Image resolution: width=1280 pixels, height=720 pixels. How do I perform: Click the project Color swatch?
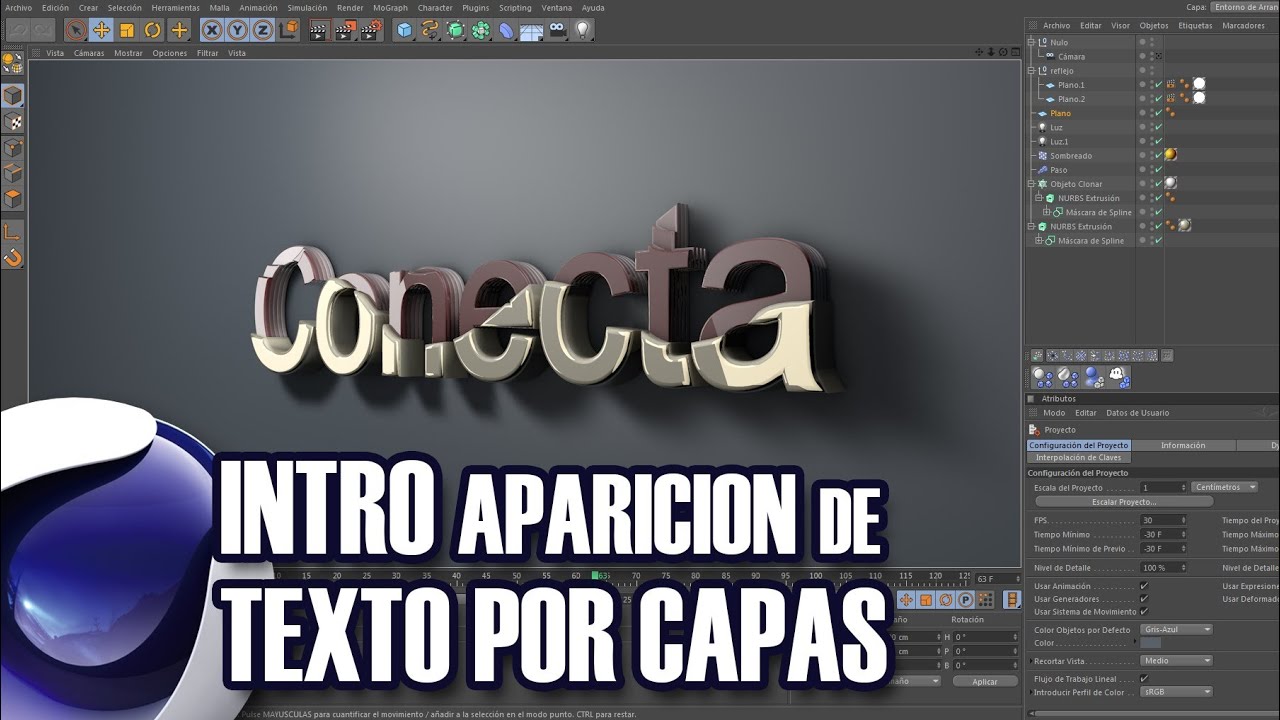click(1151, 643)
